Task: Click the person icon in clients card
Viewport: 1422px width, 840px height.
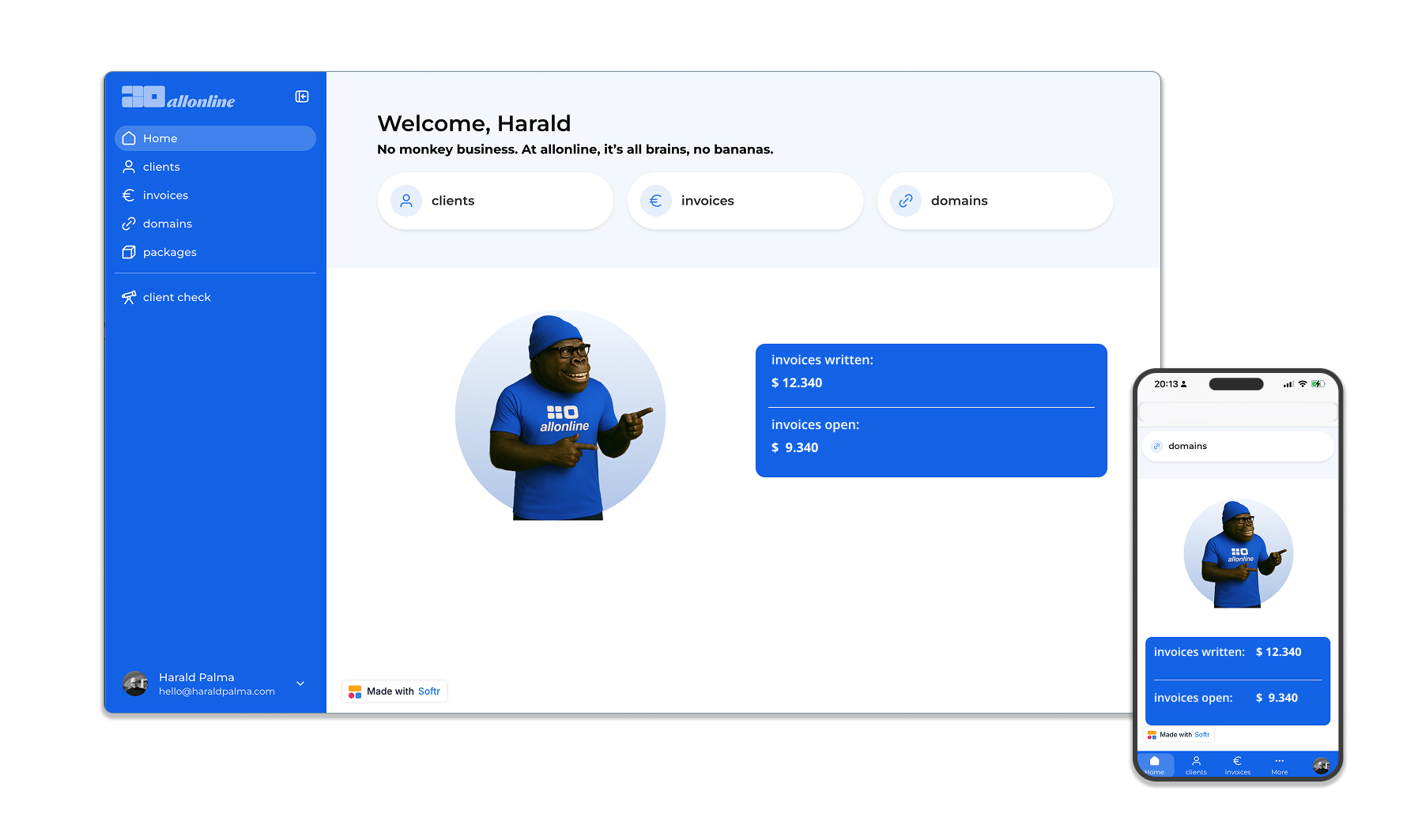Action: point(406,201)
